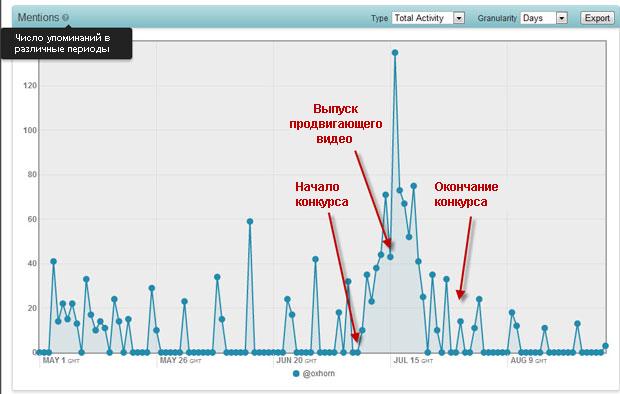Click the JUL 15 axis date label

pos(413,360)
